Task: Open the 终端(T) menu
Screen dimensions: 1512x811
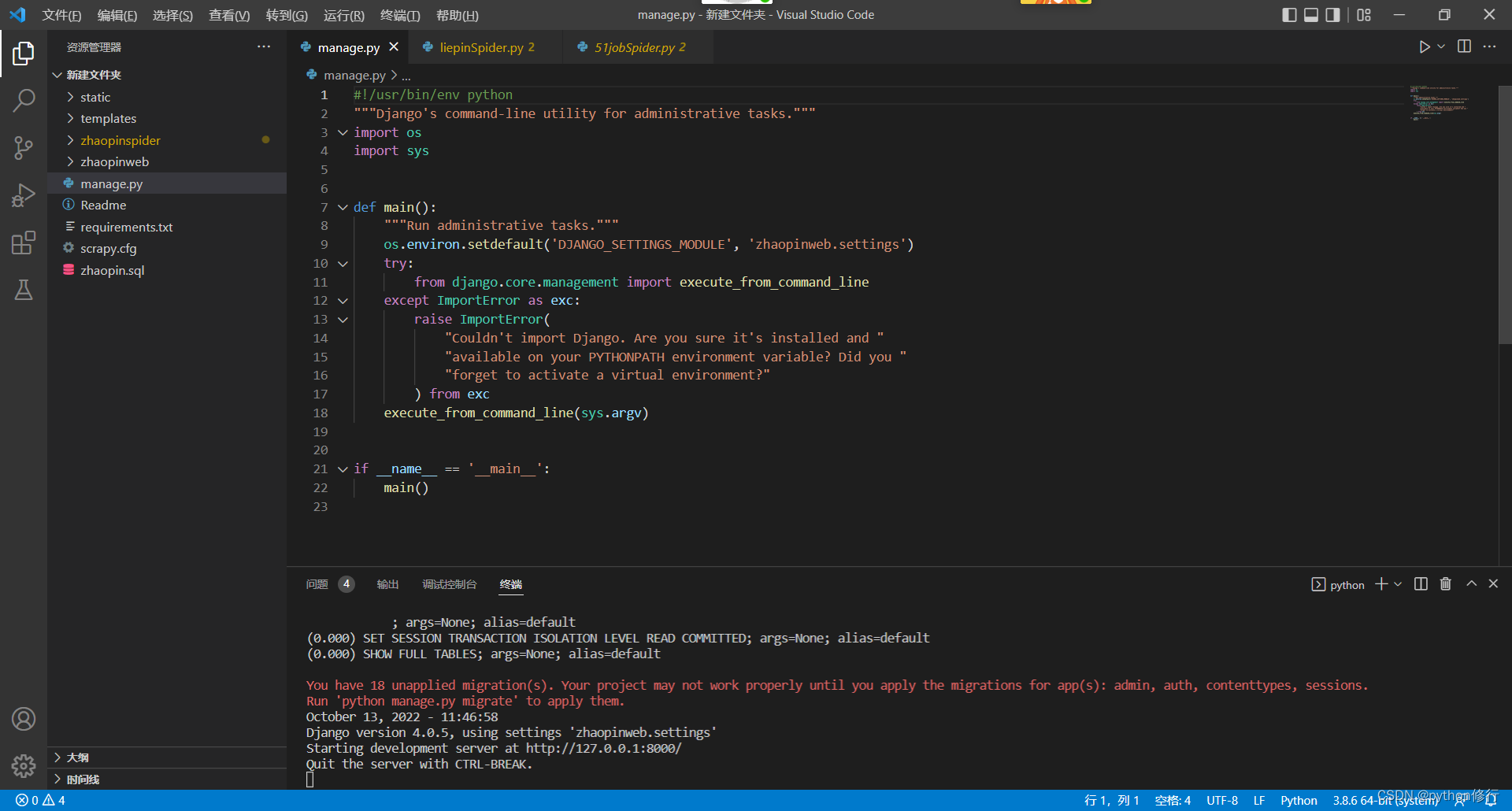Action: tap(400, 15)
